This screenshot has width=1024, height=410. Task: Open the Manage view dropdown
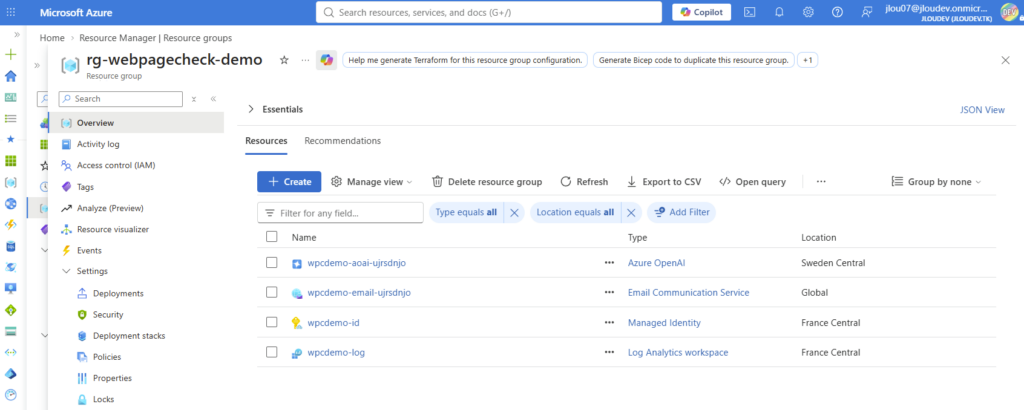(372, 181)
